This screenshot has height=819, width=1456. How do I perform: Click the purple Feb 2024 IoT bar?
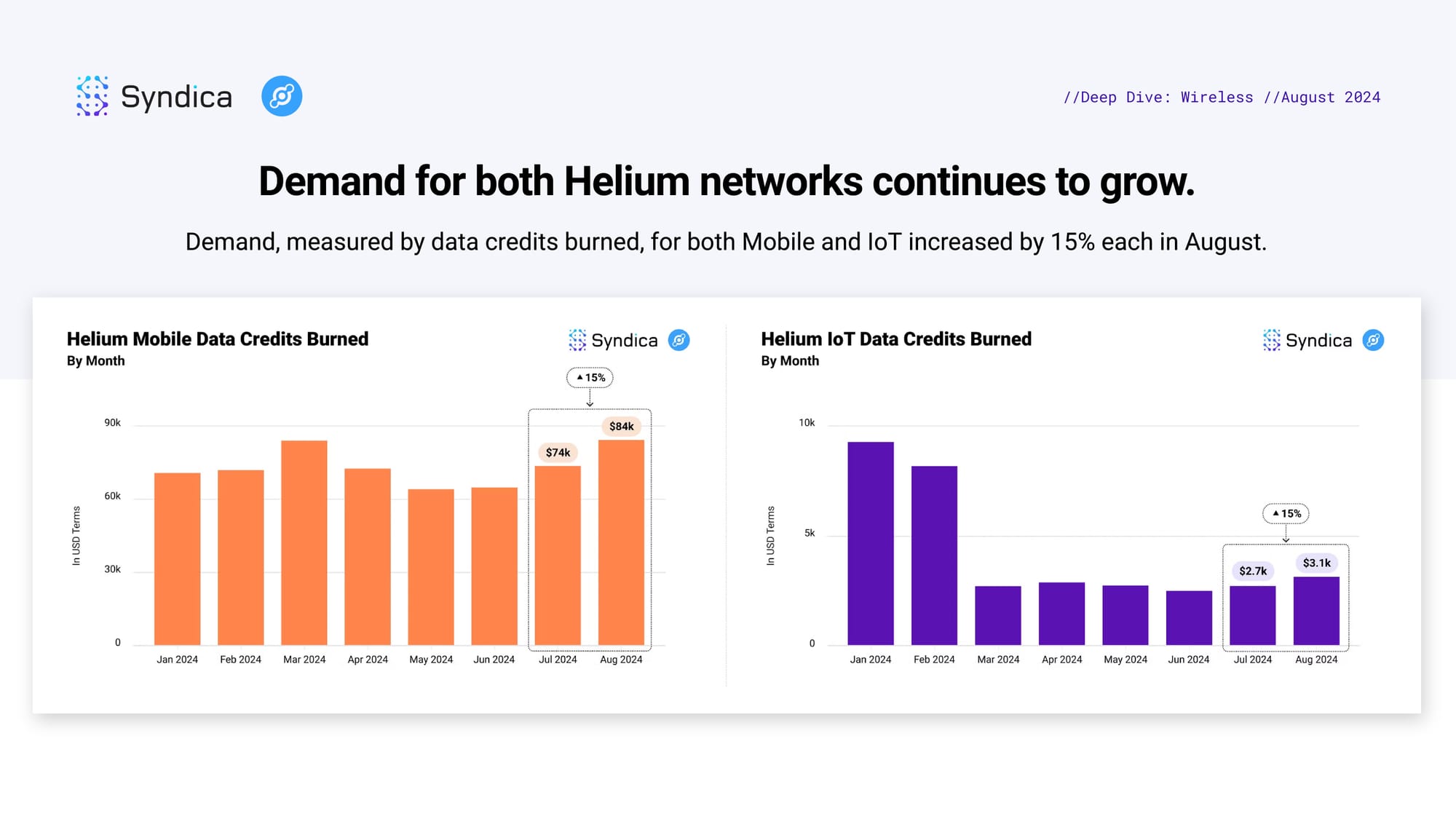(934, 555)
